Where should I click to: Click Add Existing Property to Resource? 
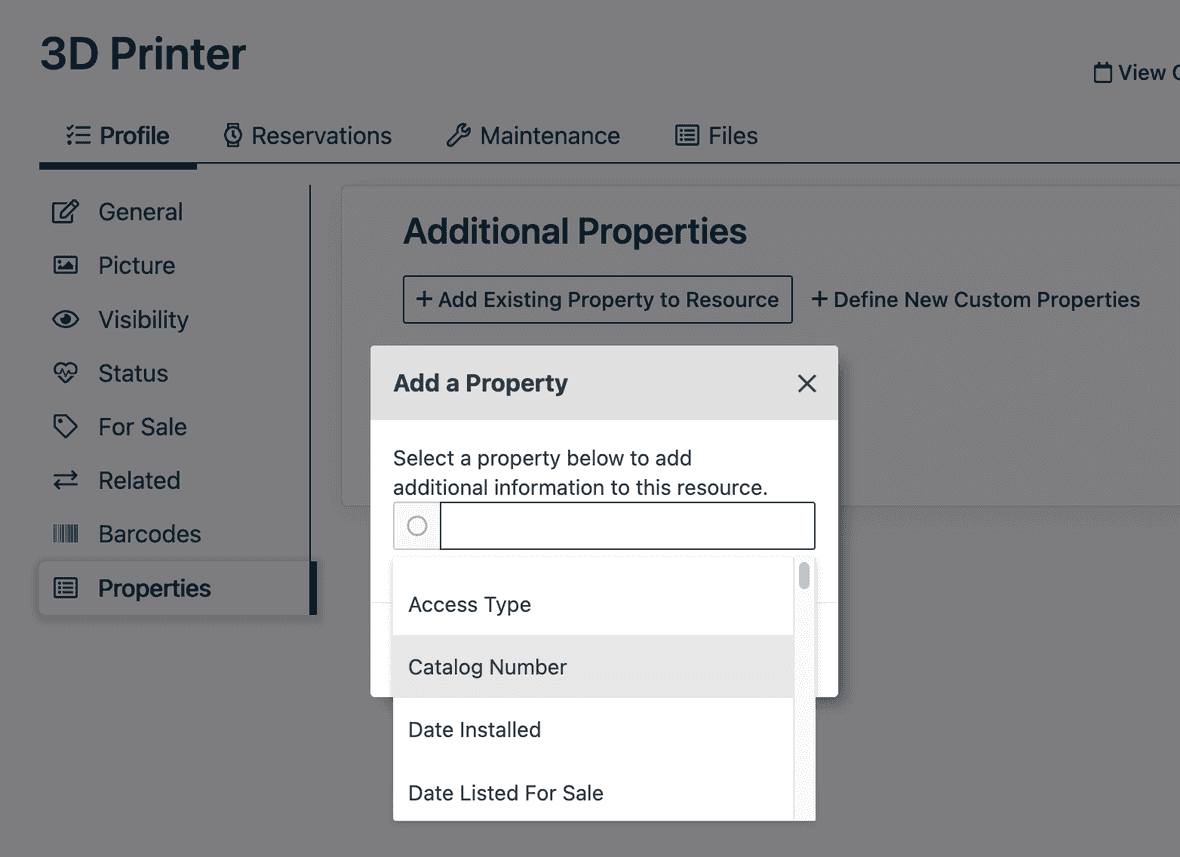pos(597,299)
